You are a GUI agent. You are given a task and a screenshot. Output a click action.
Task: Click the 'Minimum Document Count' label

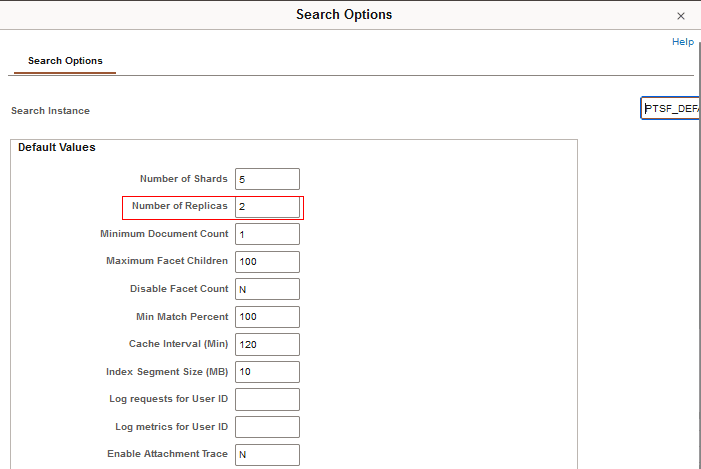click(x=164, y=234)
